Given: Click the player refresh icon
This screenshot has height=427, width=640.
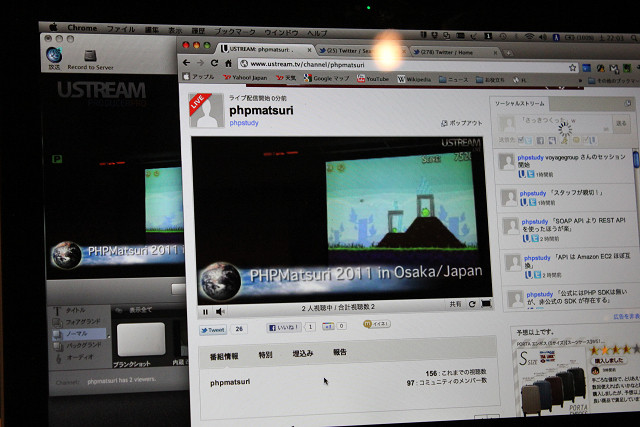Looking at the screenshot, I should pos(472,304).
